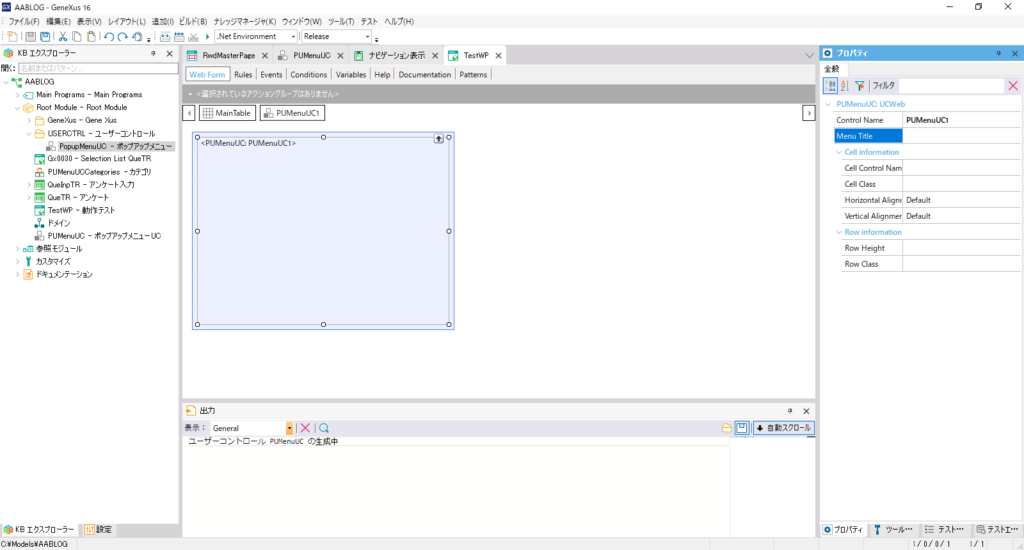Select the Variables section tab
The width and height of the screenshot is (1024, 550).
[x=351, y=74]
